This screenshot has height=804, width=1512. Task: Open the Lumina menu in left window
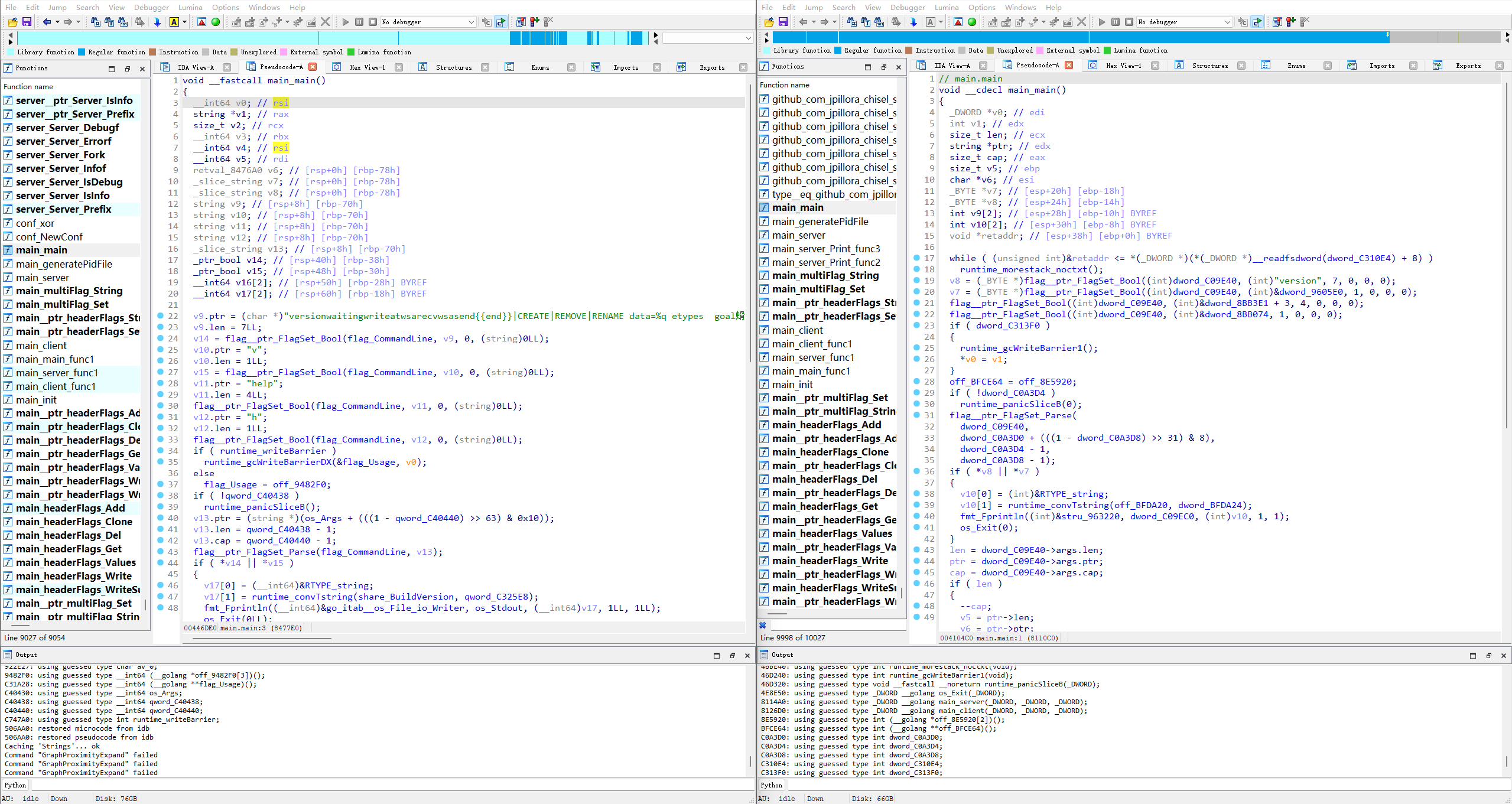190,7
